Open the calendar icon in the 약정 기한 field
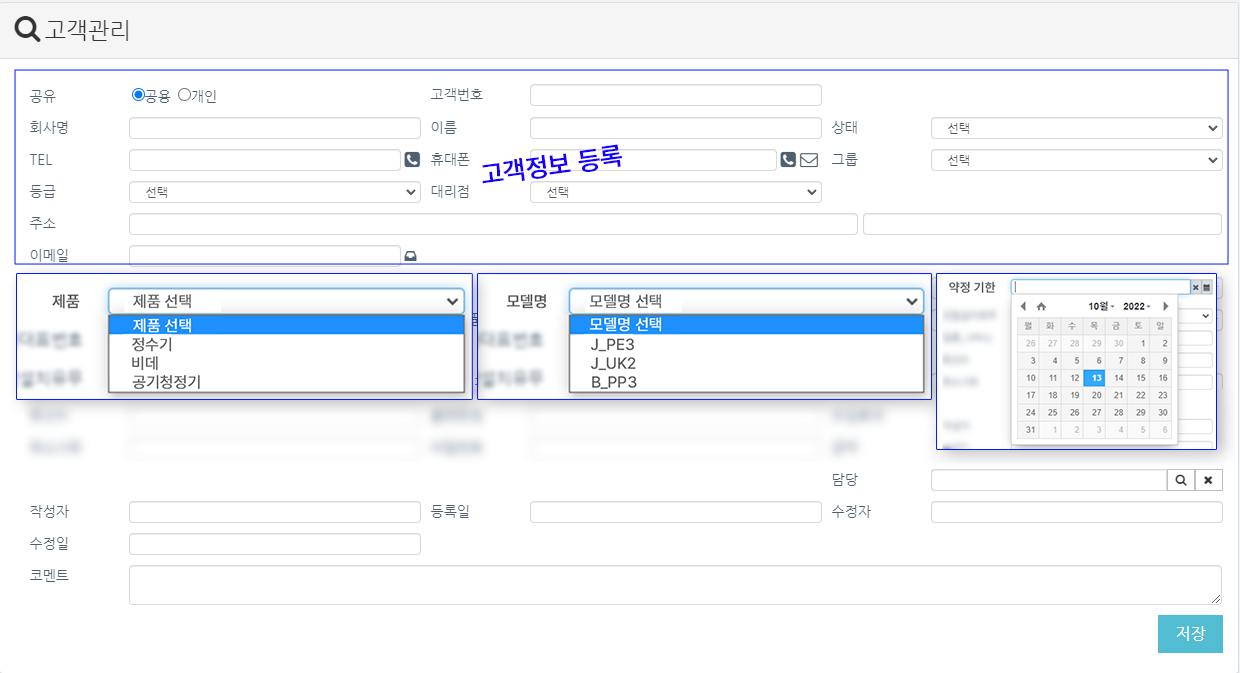Viewport: 1240px width, 673px height. (x=1208, y=287)
